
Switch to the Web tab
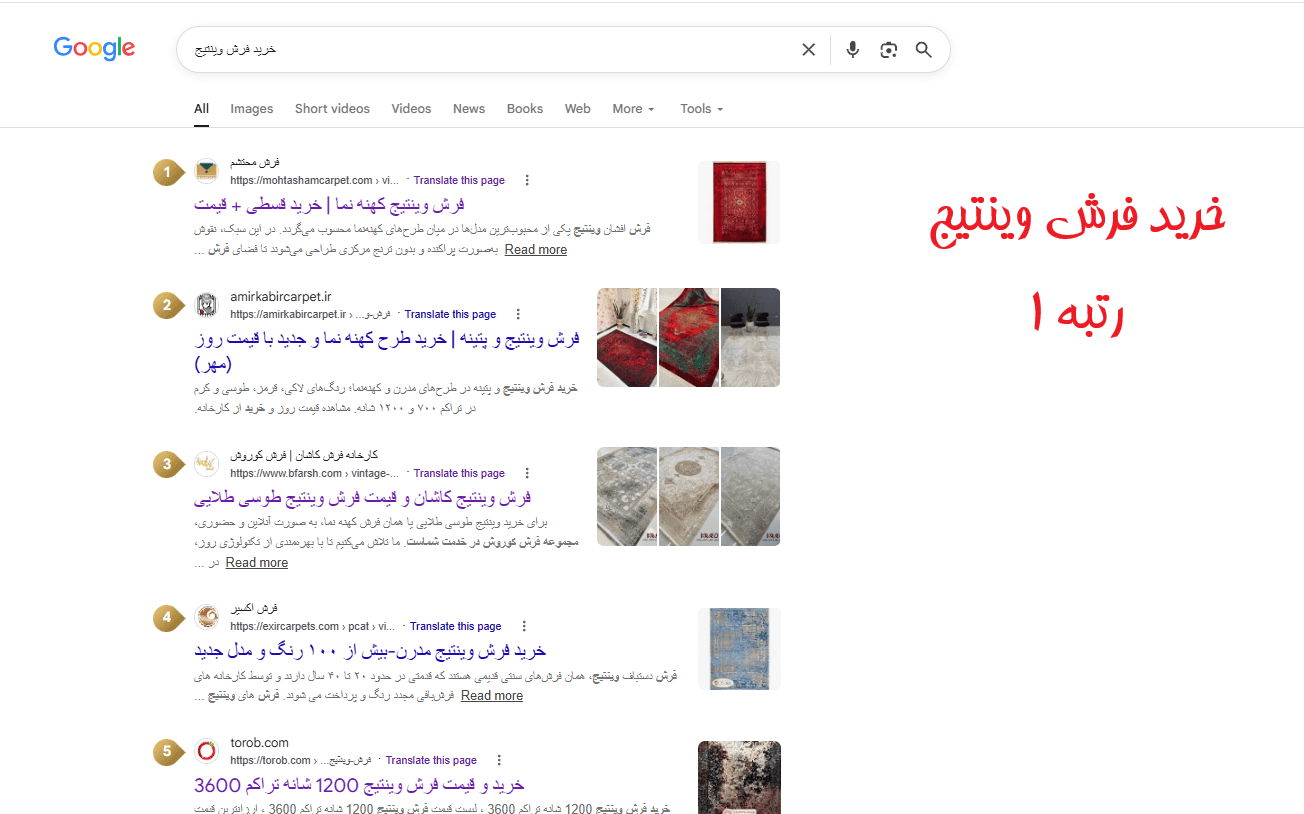tap(578, 109)
